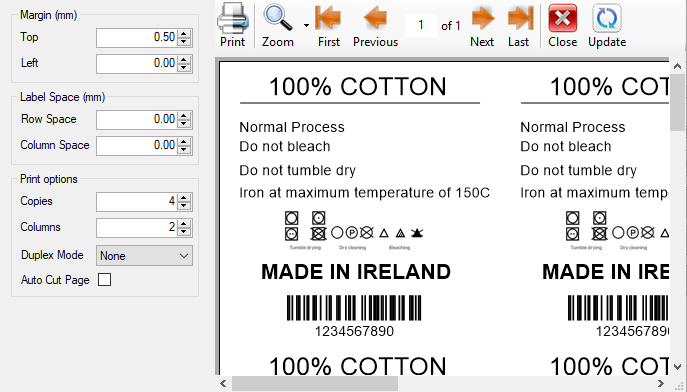Image resolution: width=687 pixels, height=392 pixels.
Task: Click the Zoom magnifier icon
Action: 278,18
